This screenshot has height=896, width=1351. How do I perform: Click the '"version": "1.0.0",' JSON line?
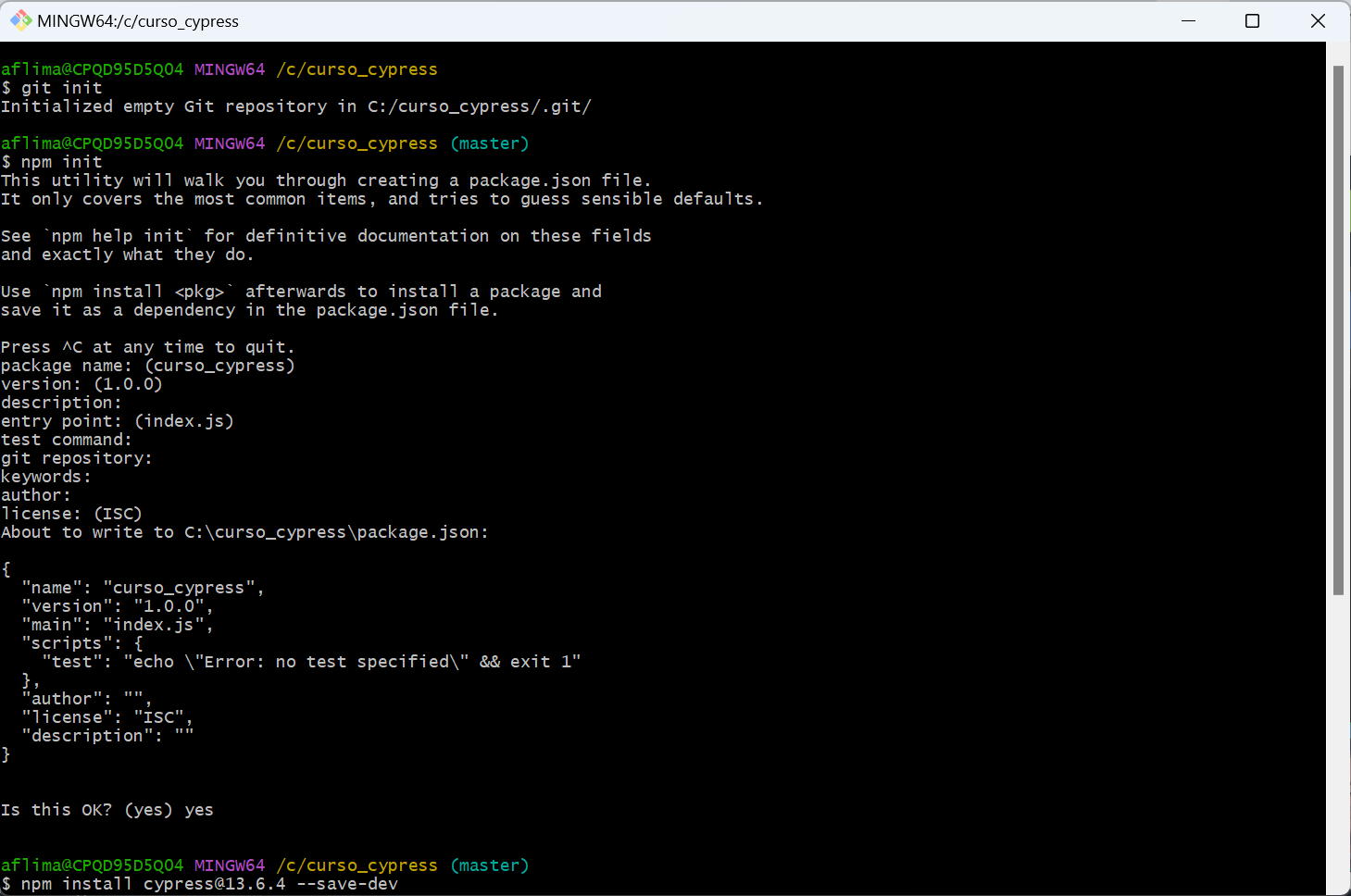point(118,606)
